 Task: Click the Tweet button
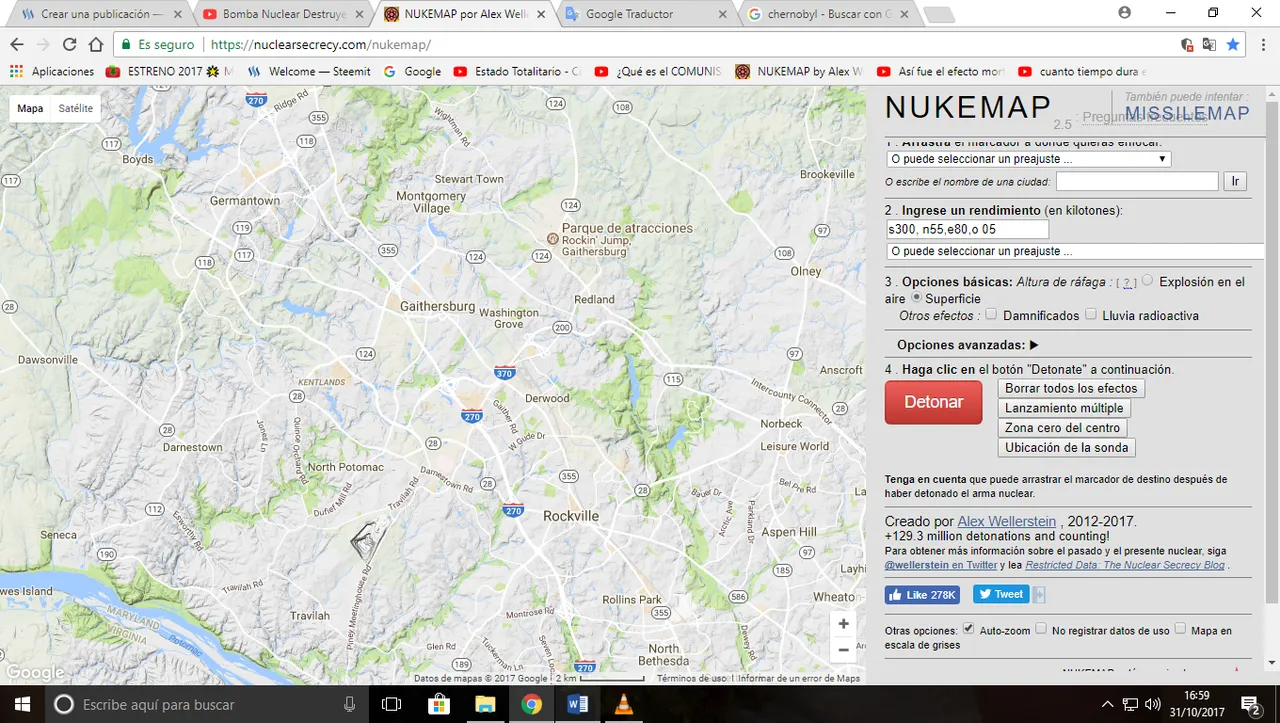point(1001,594)
